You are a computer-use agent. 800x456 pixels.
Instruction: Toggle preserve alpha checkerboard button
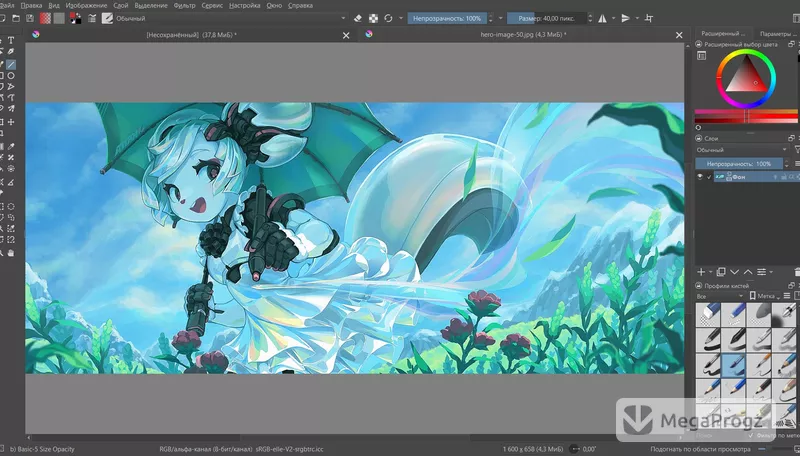(x=373, y=18)
